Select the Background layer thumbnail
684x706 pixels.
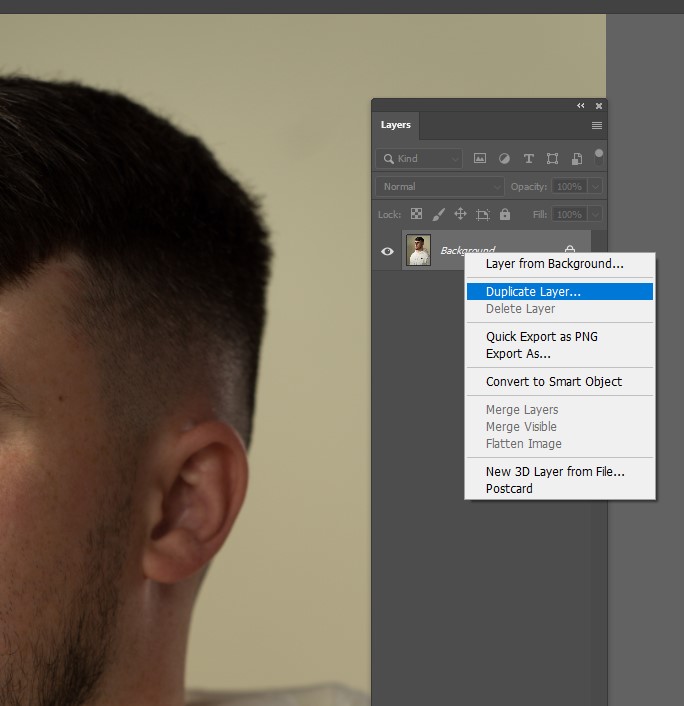(418, 250)
